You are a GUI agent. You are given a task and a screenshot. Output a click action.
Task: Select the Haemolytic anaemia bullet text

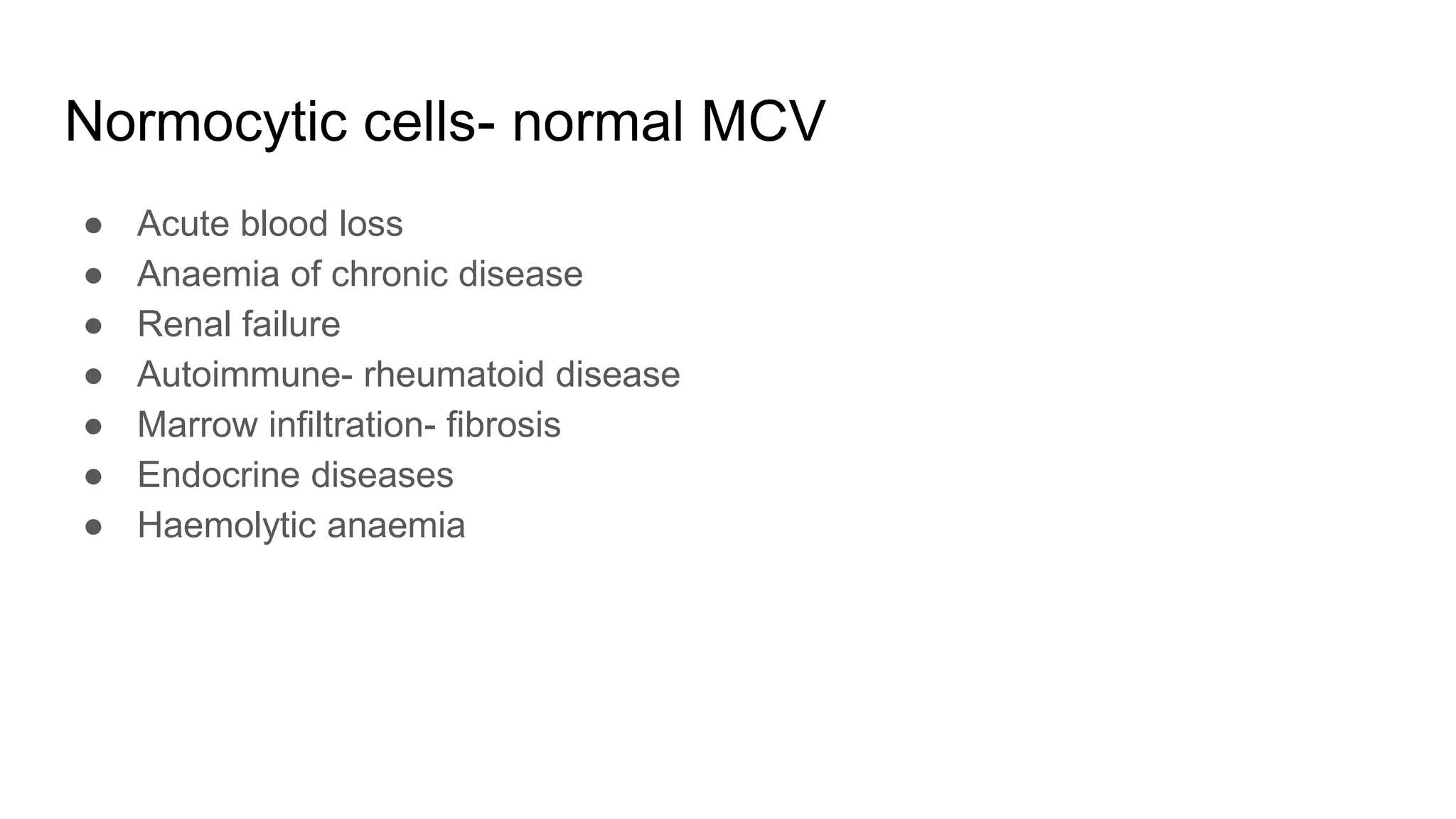pyautogui.click(x=301, y=525)
